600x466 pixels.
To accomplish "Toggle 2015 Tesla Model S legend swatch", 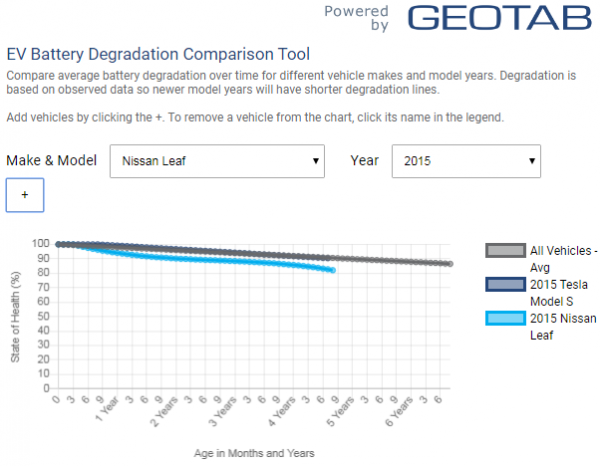I will coord(505,285).
